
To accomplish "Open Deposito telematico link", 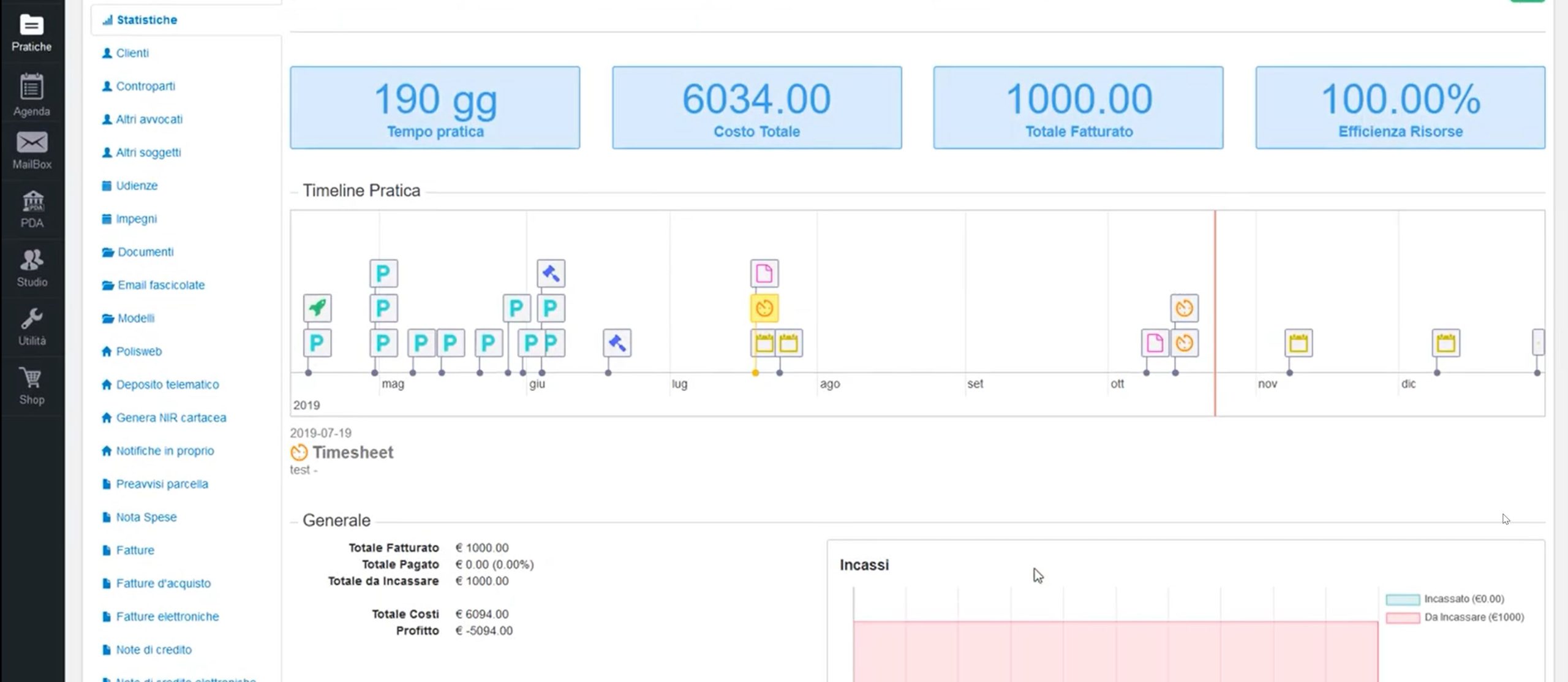I will coord(167,384).
